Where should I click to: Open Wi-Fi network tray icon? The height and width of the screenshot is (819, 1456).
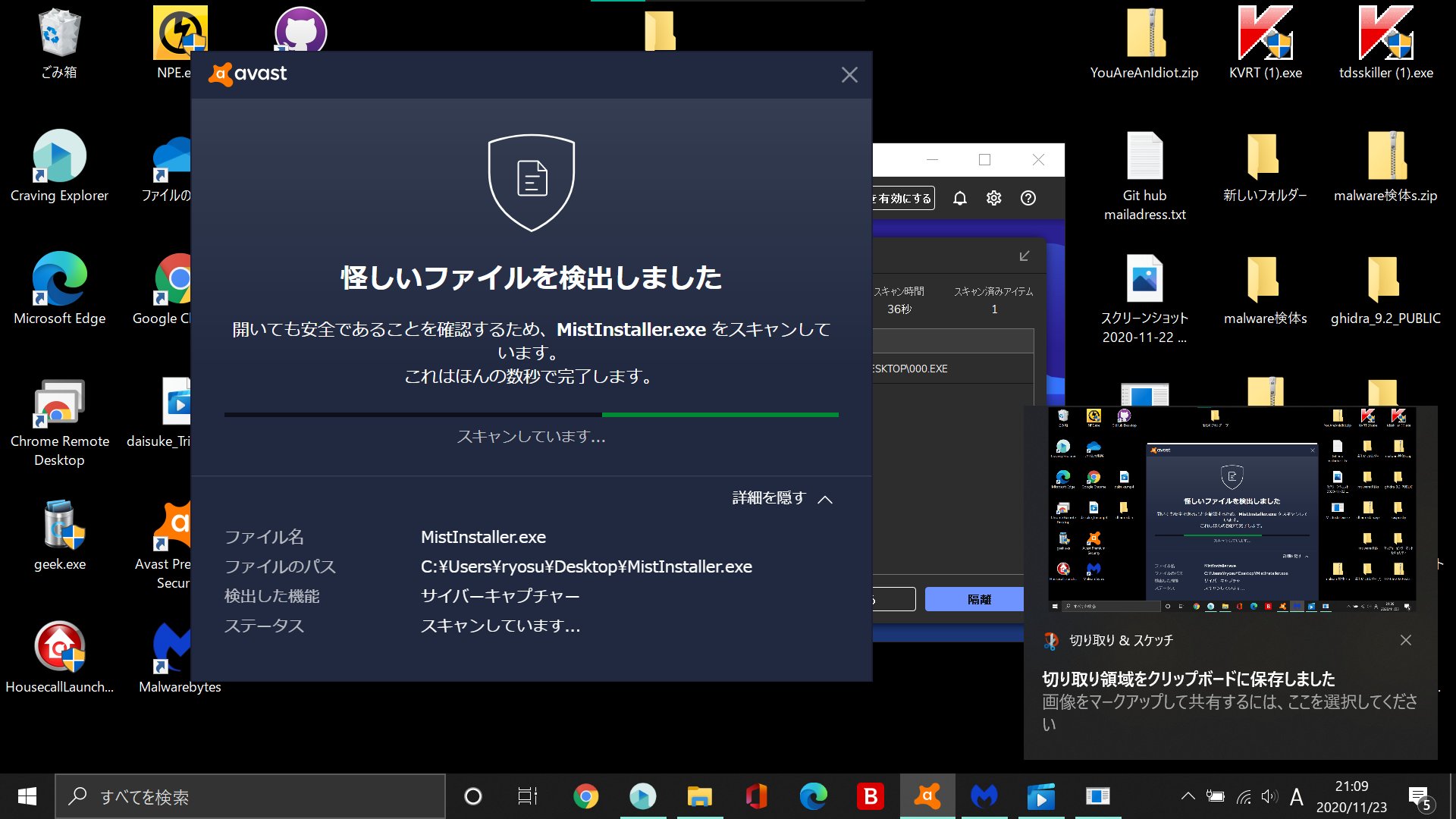click(x=1244, y=796)
